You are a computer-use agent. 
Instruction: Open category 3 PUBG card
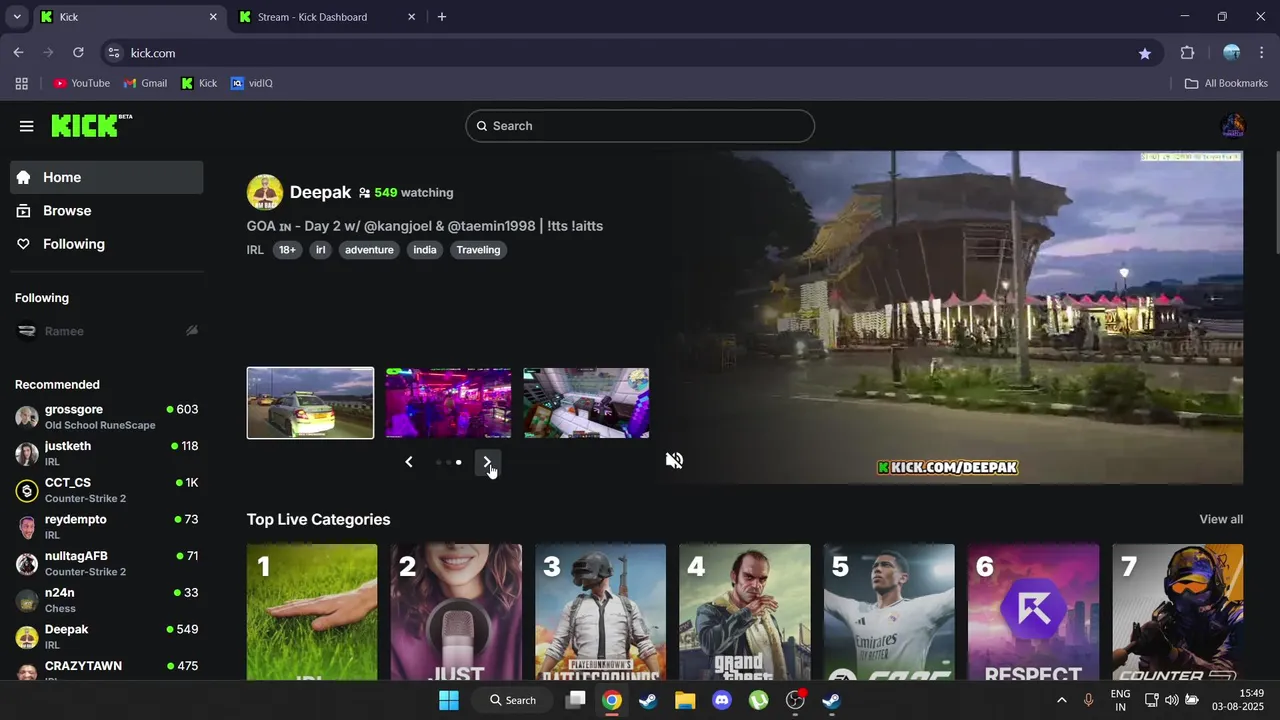coord(600,612)
